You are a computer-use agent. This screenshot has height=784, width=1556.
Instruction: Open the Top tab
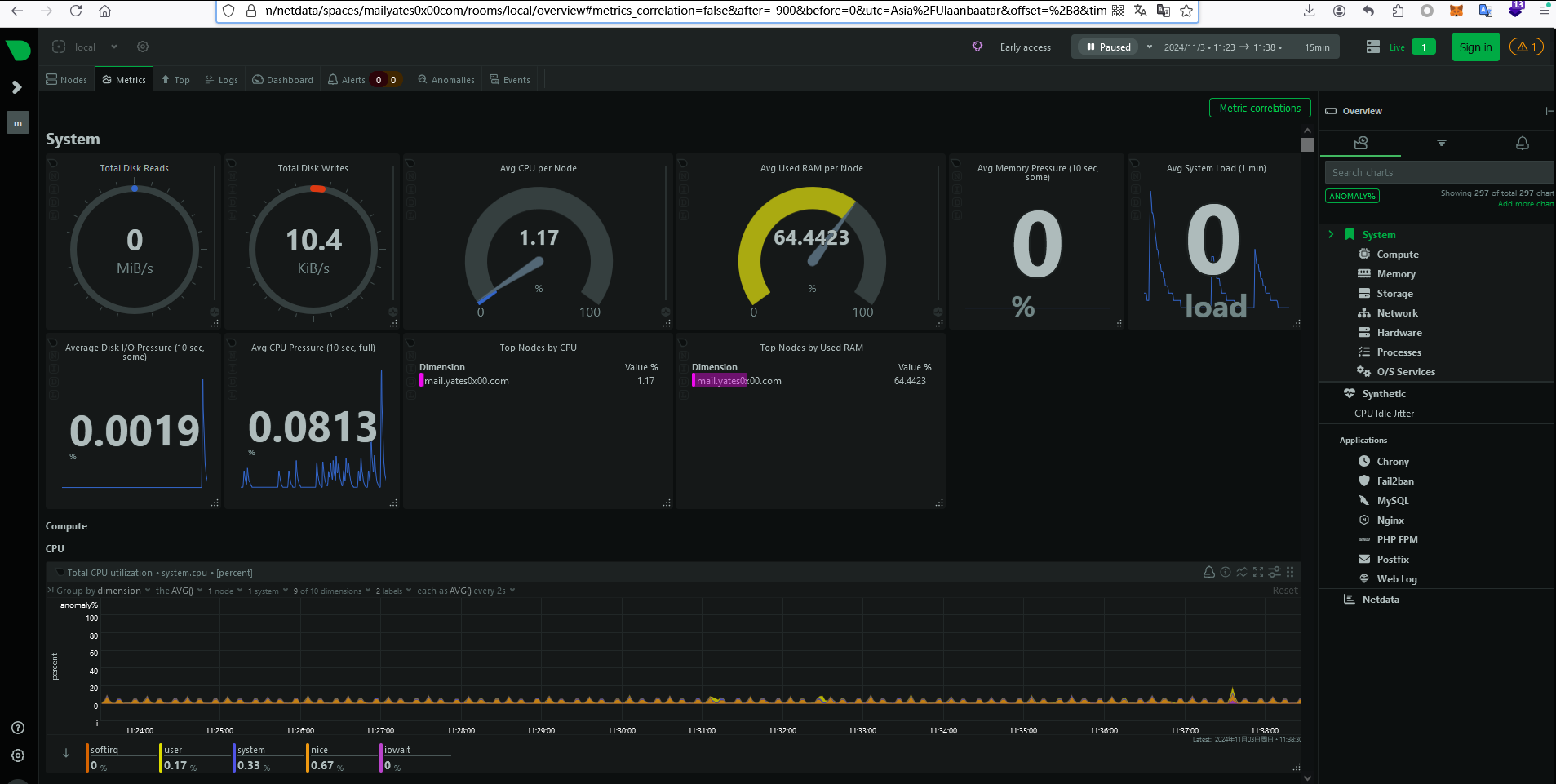pyautogui.click(x=175, y=80)
